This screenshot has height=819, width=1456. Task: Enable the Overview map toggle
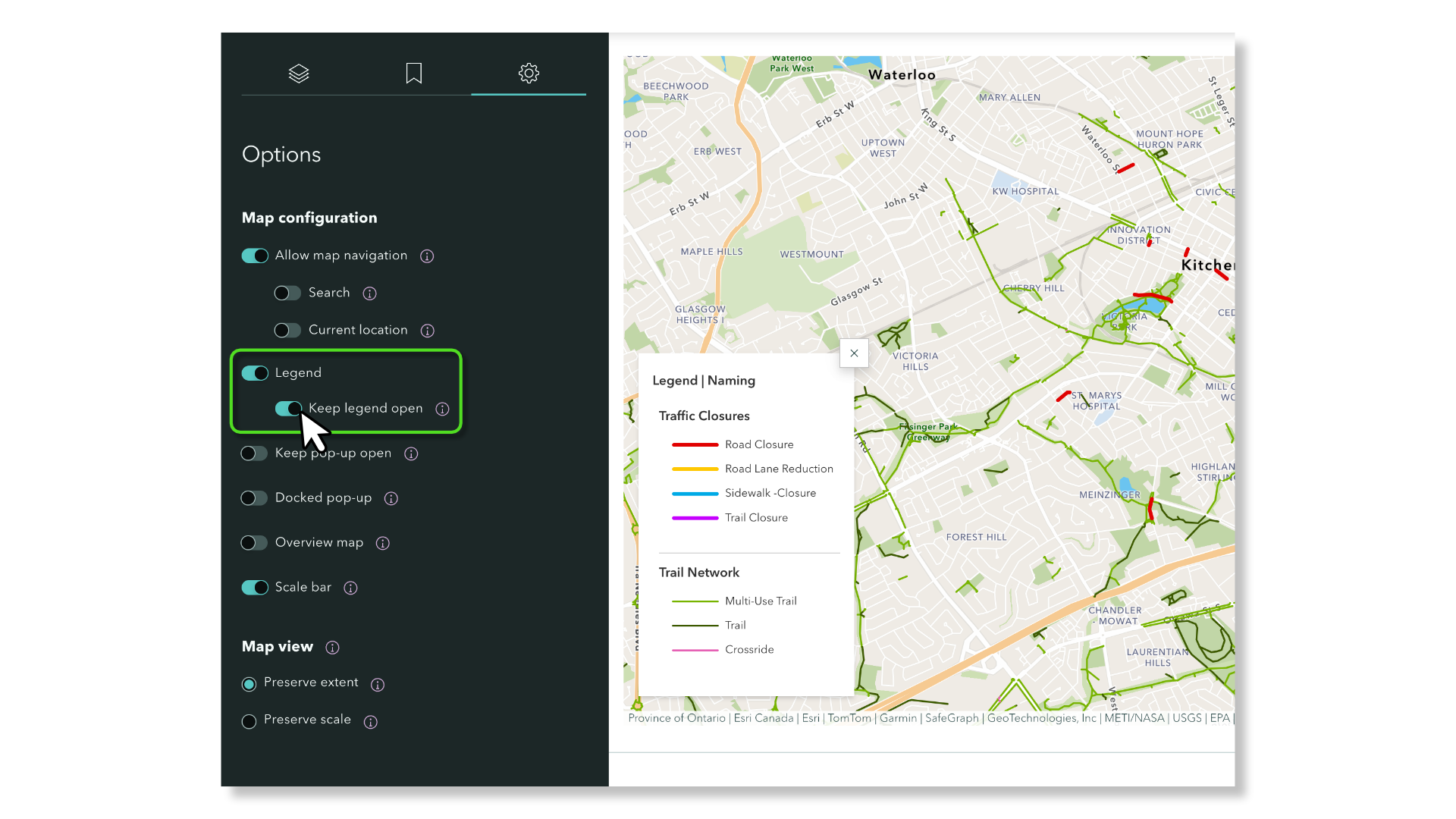click(254, 542)
